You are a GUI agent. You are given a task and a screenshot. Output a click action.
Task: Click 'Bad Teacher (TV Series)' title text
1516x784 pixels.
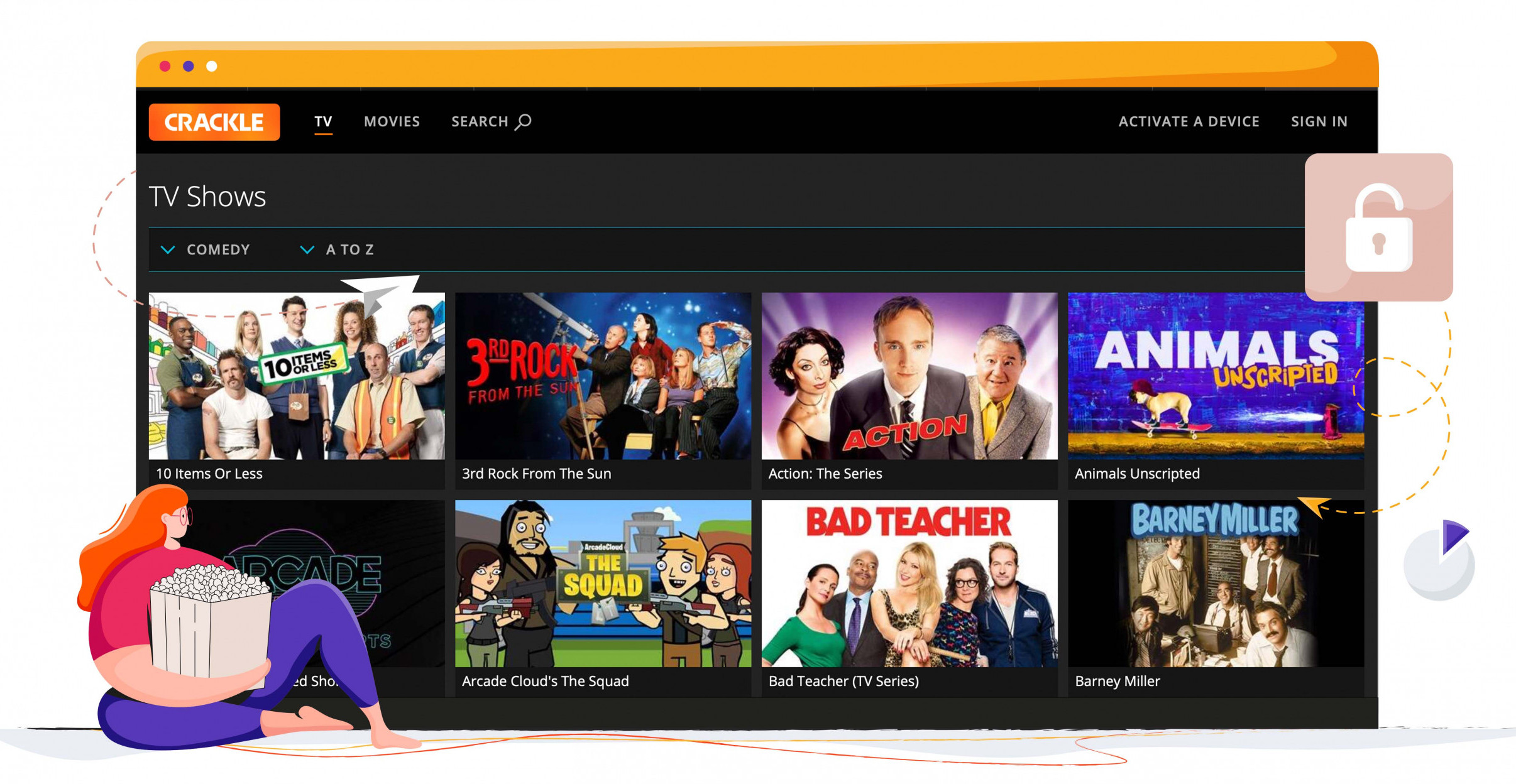[x=843, y=681]
